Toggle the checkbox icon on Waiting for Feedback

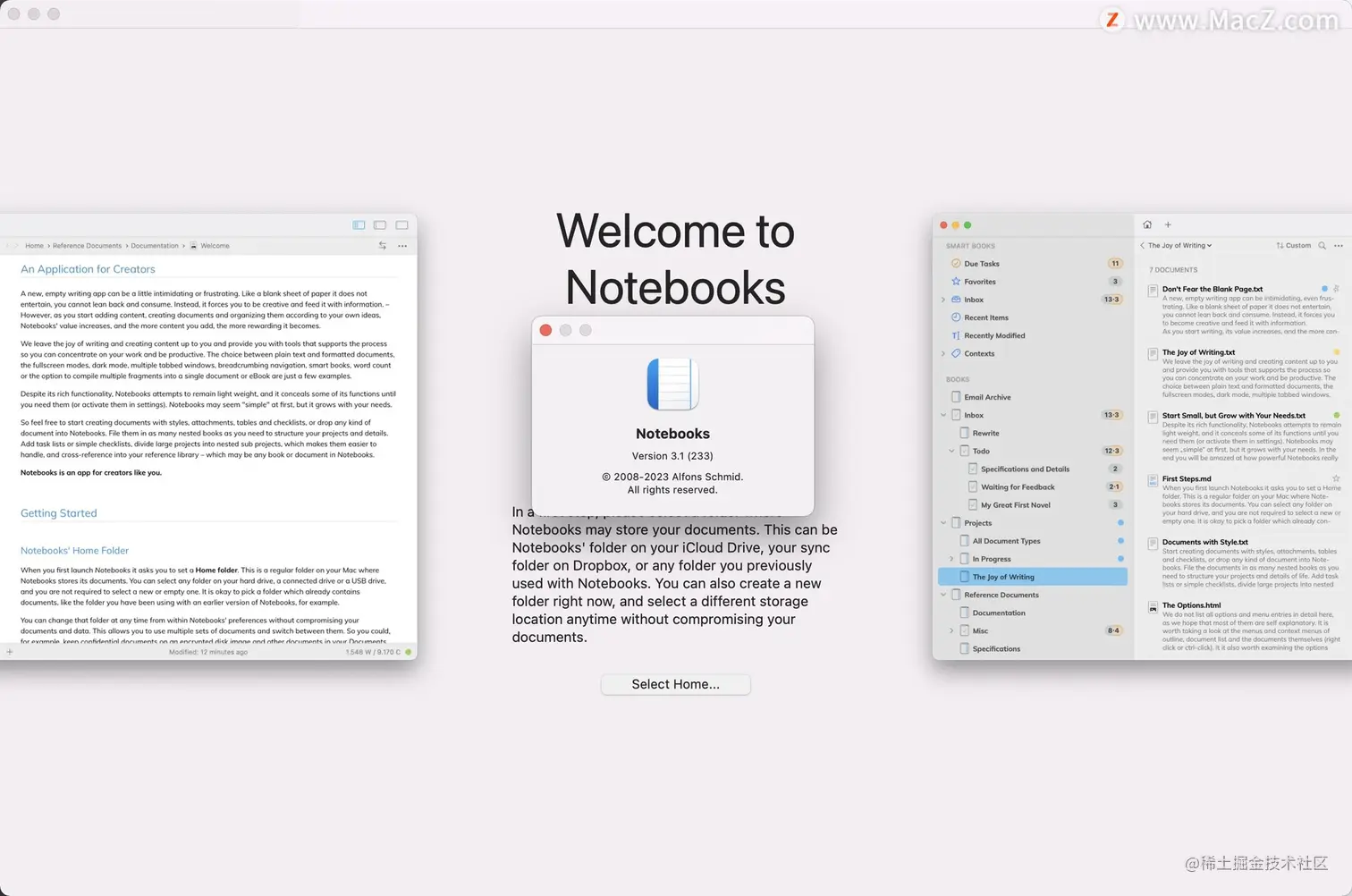[x=973, y=486]
